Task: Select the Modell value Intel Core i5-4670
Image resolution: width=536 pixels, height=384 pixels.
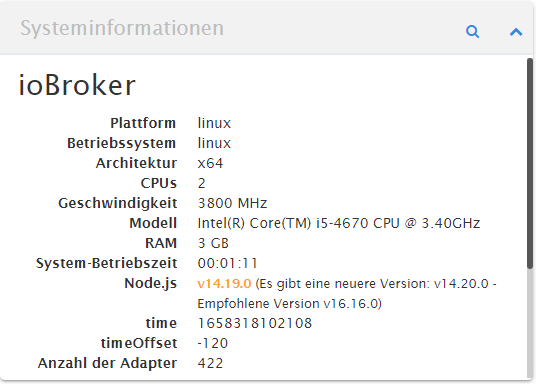Action: tap(339, 223)
